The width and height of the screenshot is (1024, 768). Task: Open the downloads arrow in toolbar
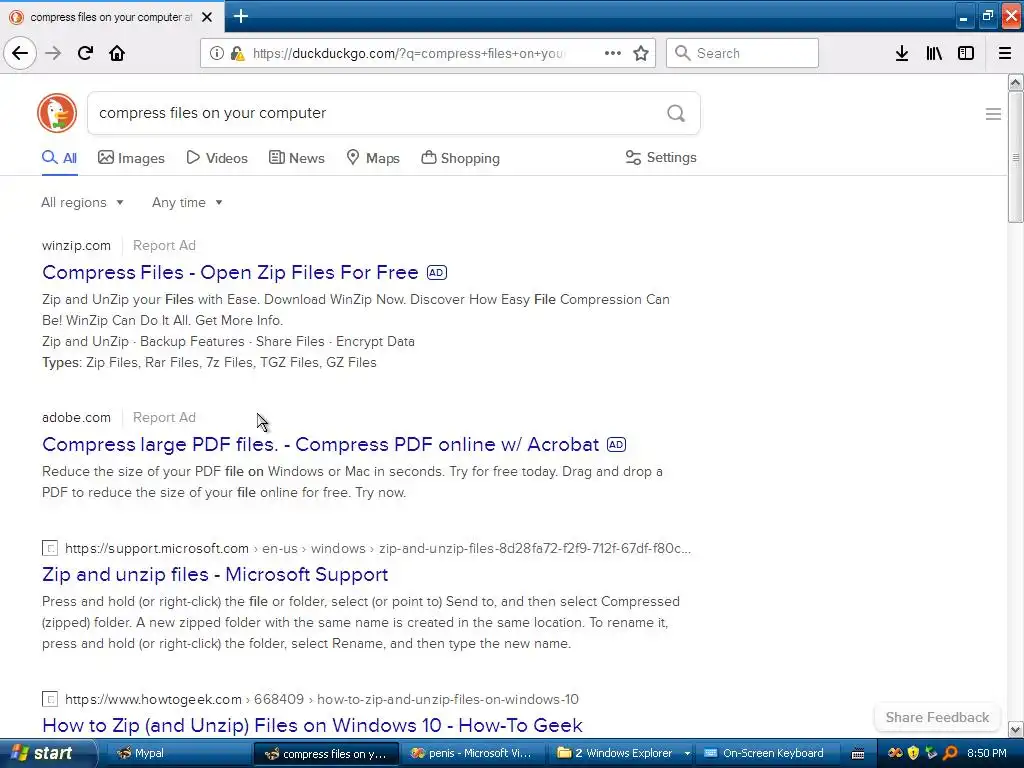click(902, 53)
